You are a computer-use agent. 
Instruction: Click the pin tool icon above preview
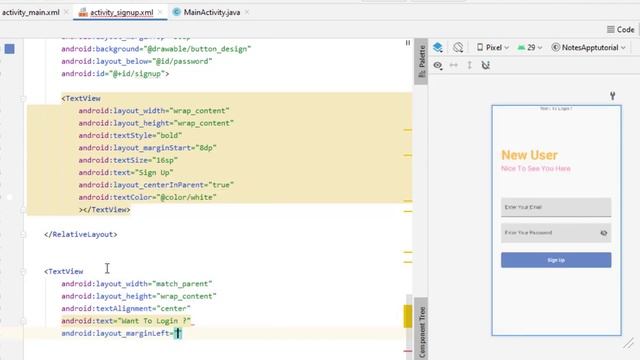(x=612, y=96)
